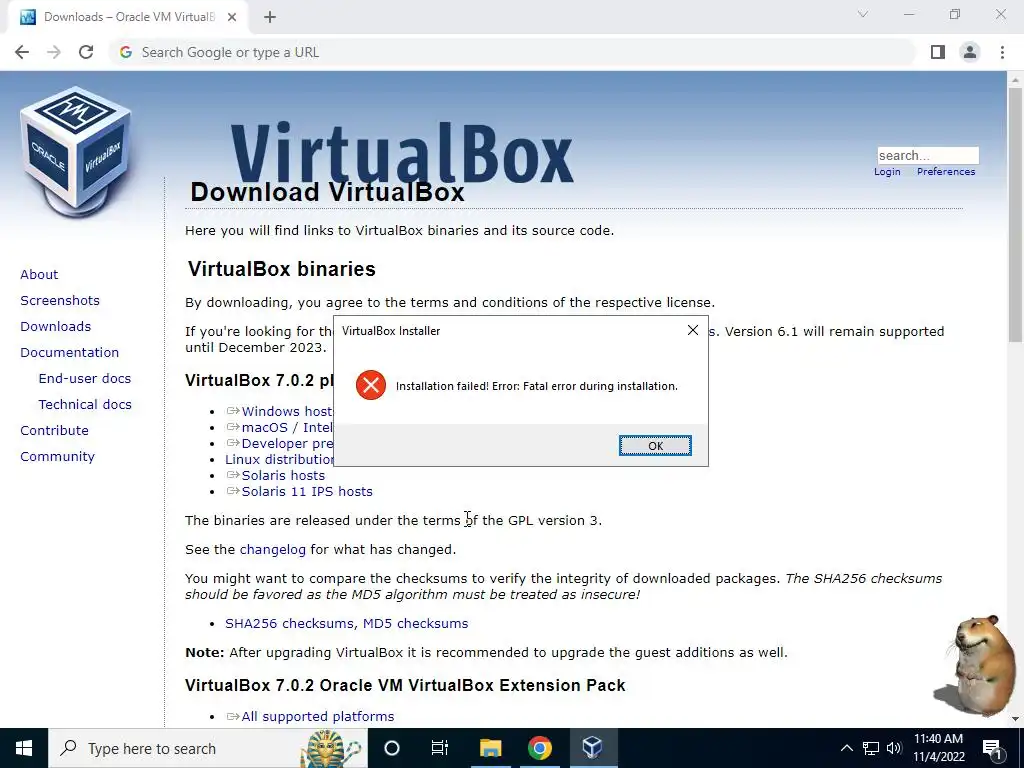Open the Windows Start menu
1024x768 pixels.
(24, 748)
